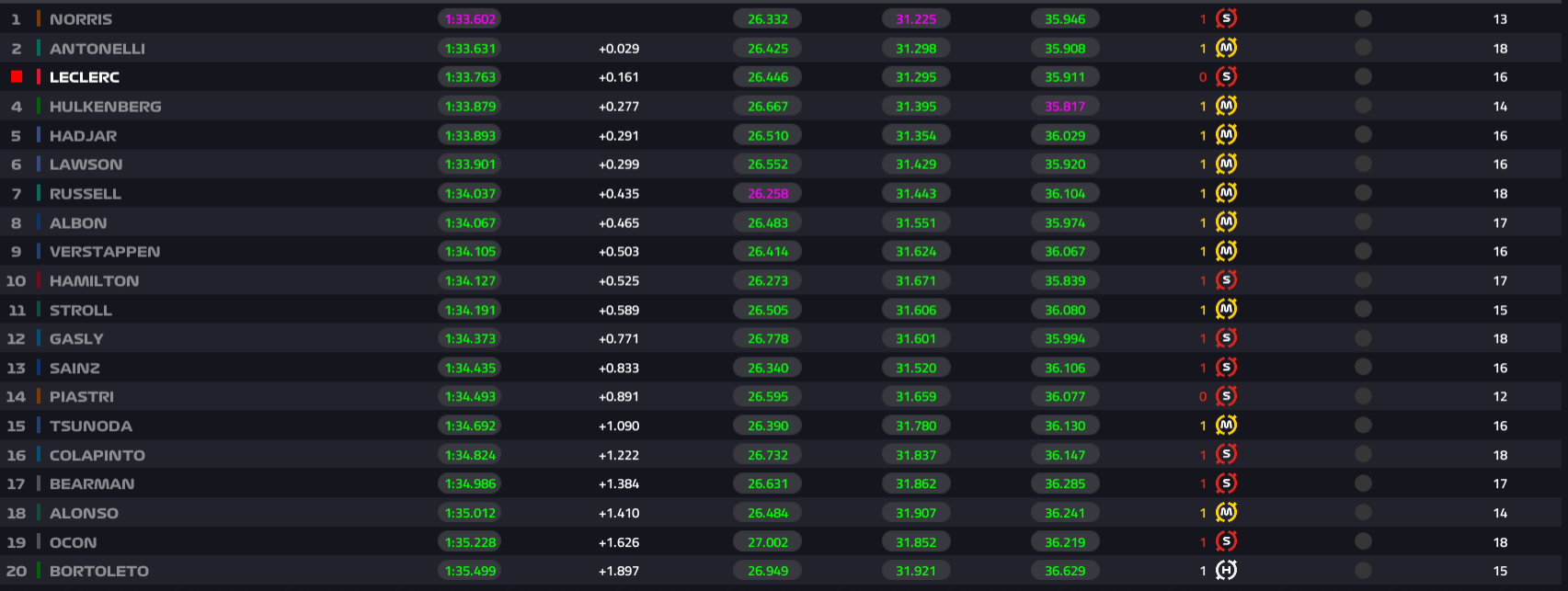Toggle the grey status dot in Norris's row
The image size is (1568, 591).
(x=1363, y=18)
